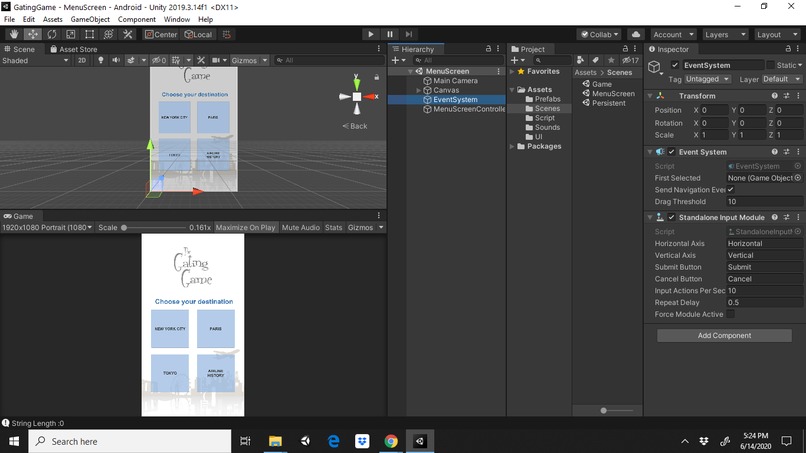This screenshot has height=453, width=806.
Task: Click search by label icon in Project
Action: 596,60
